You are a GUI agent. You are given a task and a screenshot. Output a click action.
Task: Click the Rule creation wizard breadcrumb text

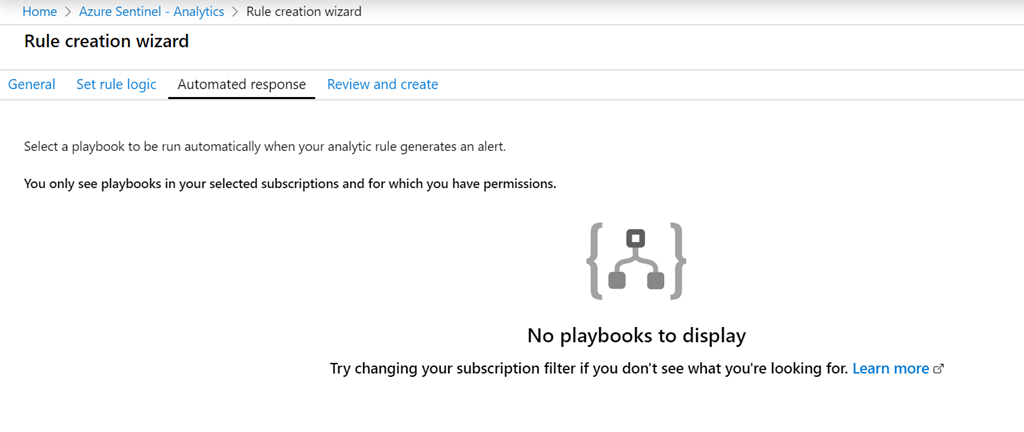(x=304, y=12)
